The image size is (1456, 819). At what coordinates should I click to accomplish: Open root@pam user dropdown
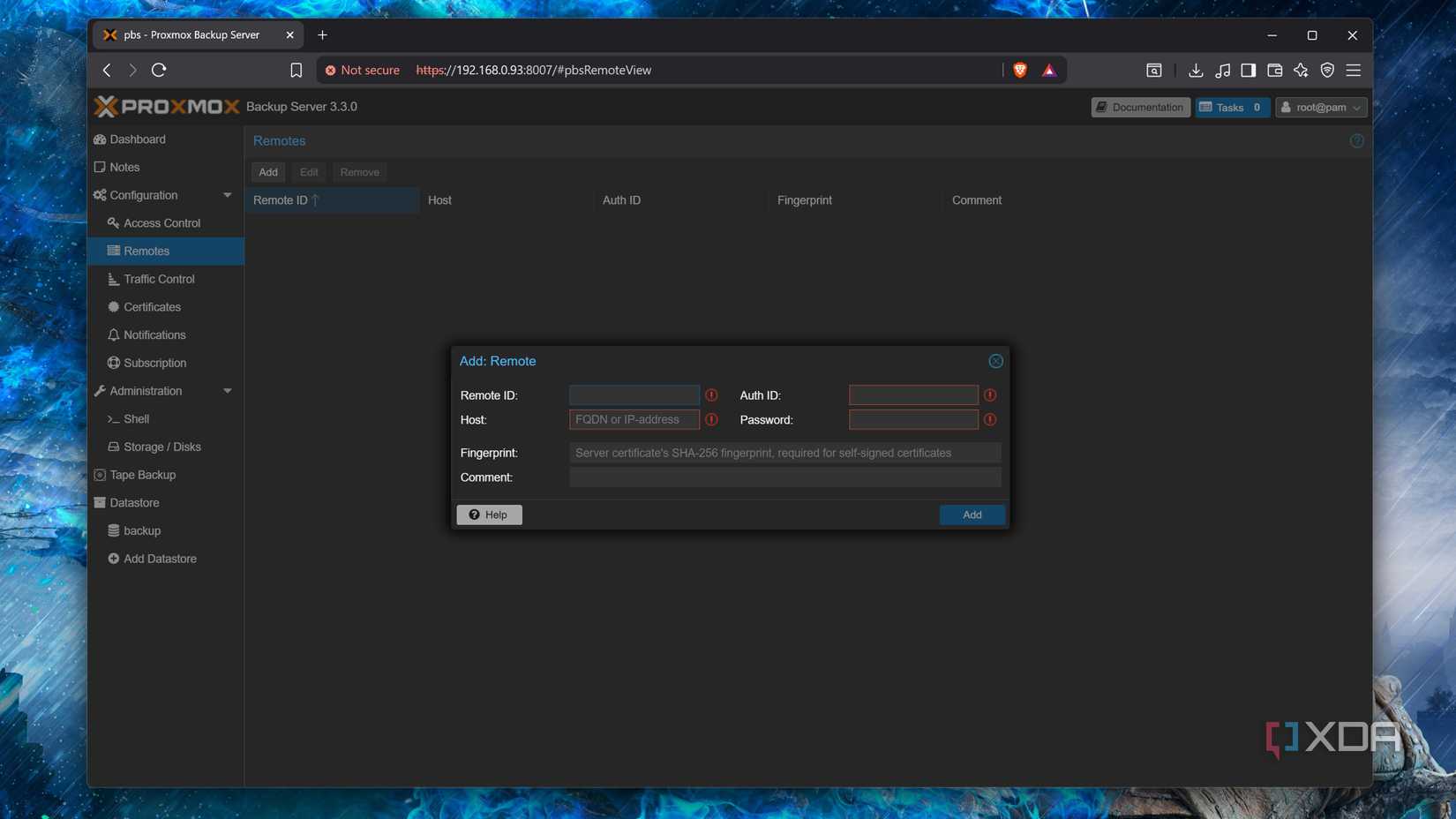[1321, 107]
